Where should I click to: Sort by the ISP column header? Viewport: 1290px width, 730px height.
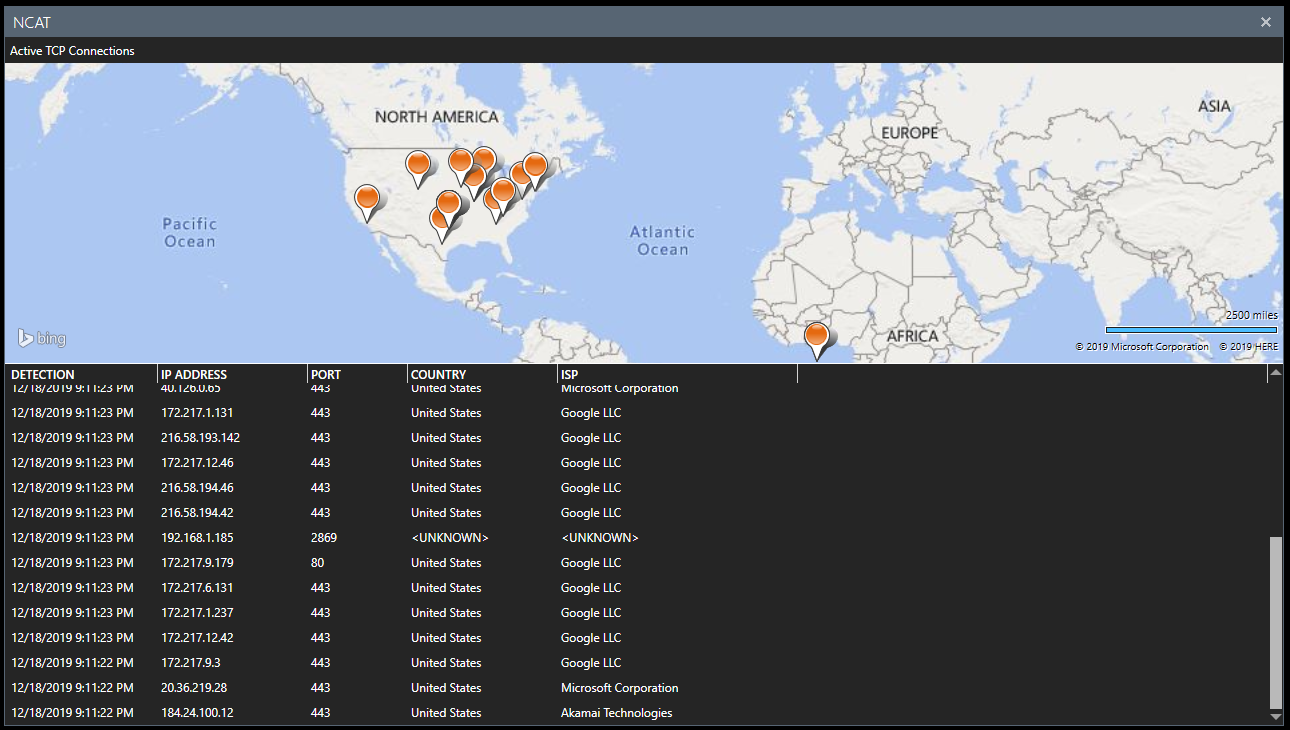coord(568,373)
